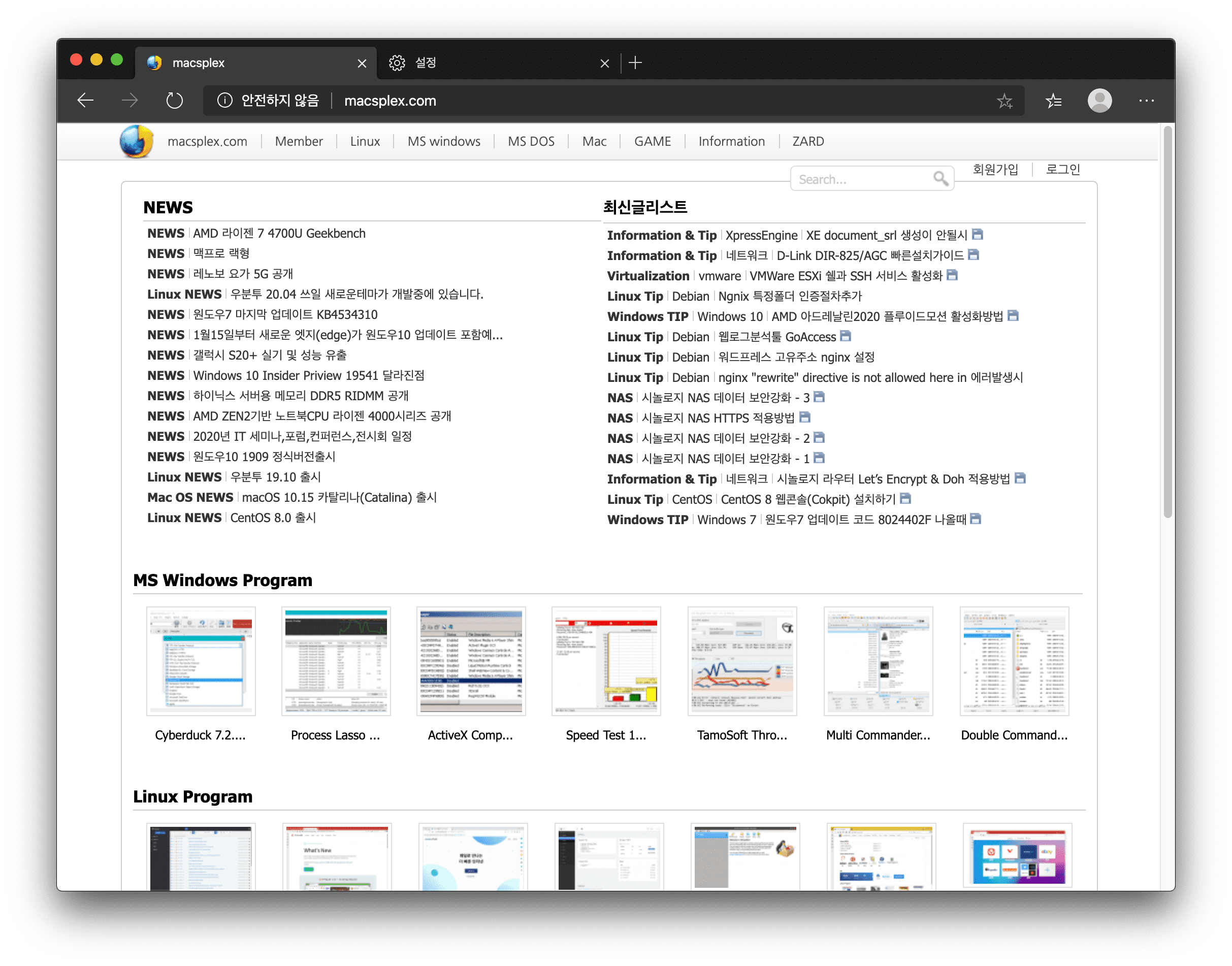Click the 안전하지 않음 security label

click(x=280, y=101)
